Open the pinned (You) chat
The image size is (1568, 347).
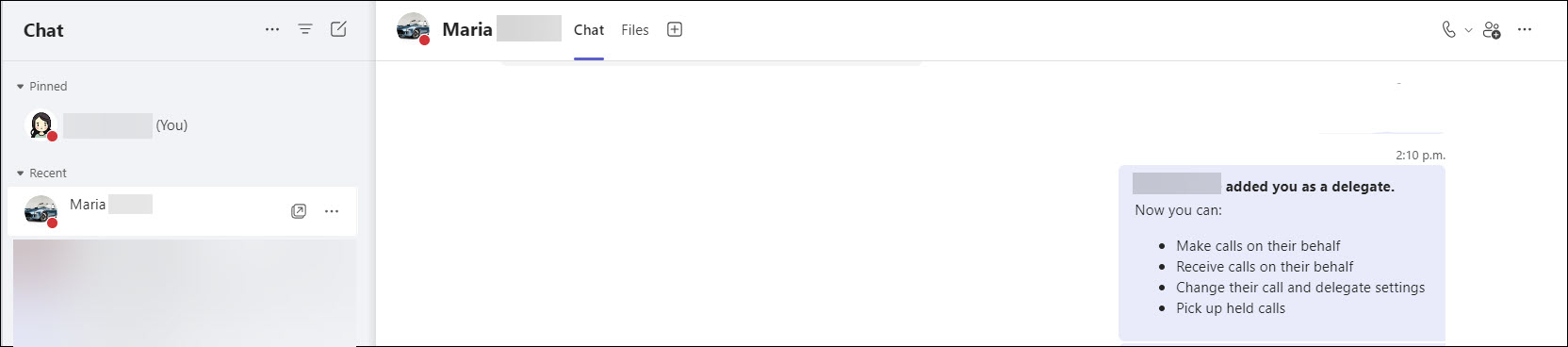(182, 124)
